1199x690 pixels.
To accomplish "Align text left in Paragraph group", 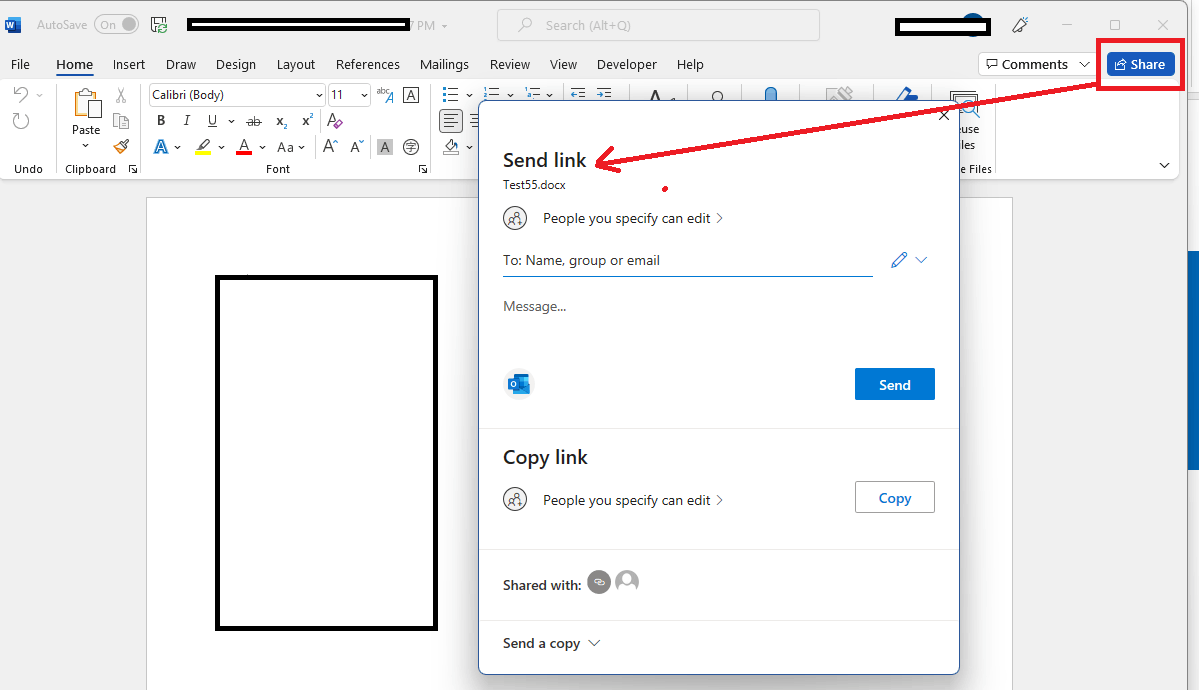I will click(x=451, y=121).
